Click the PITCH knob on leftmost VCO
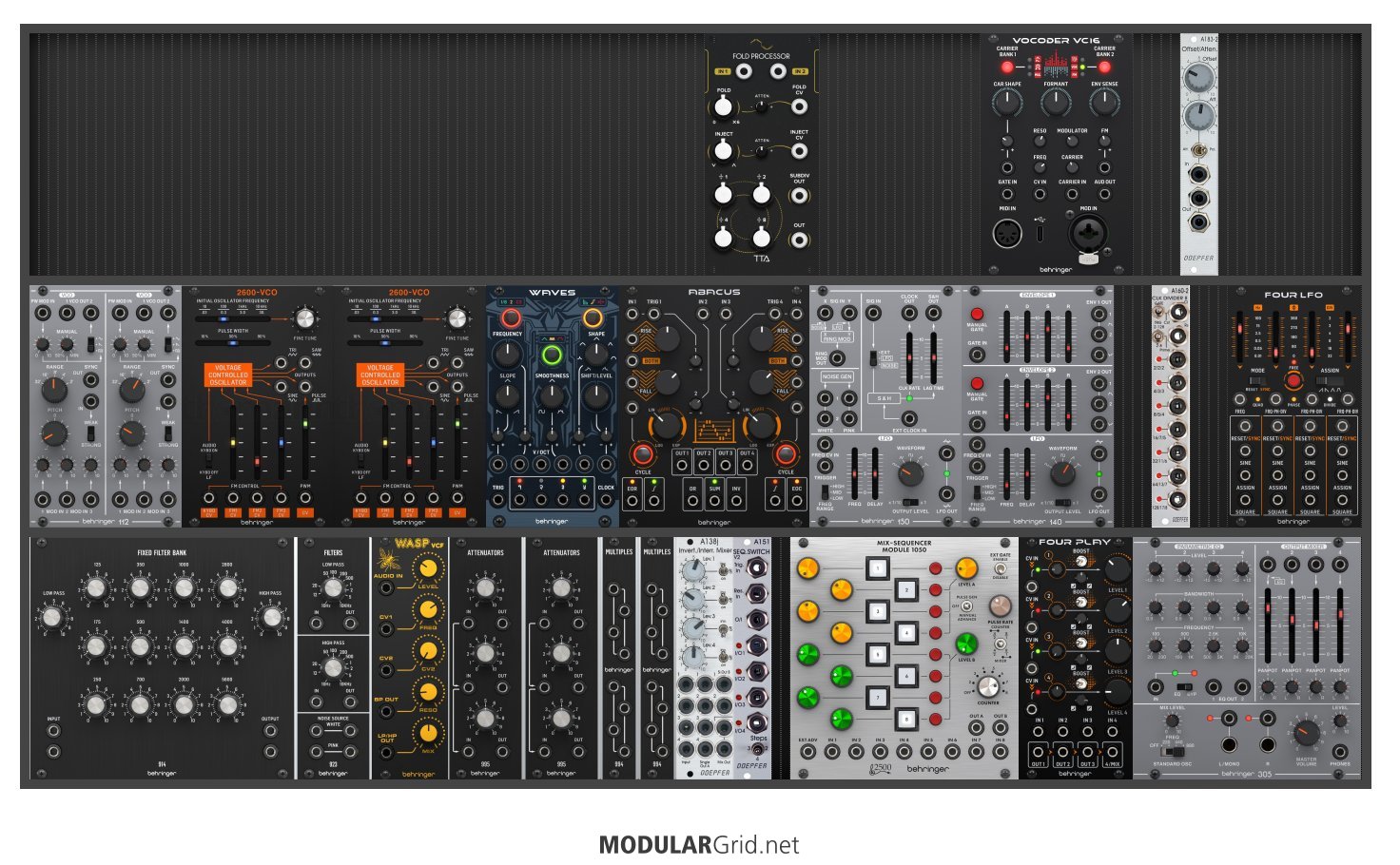This screenshot has width=1400, height=865. coord(54,433)
